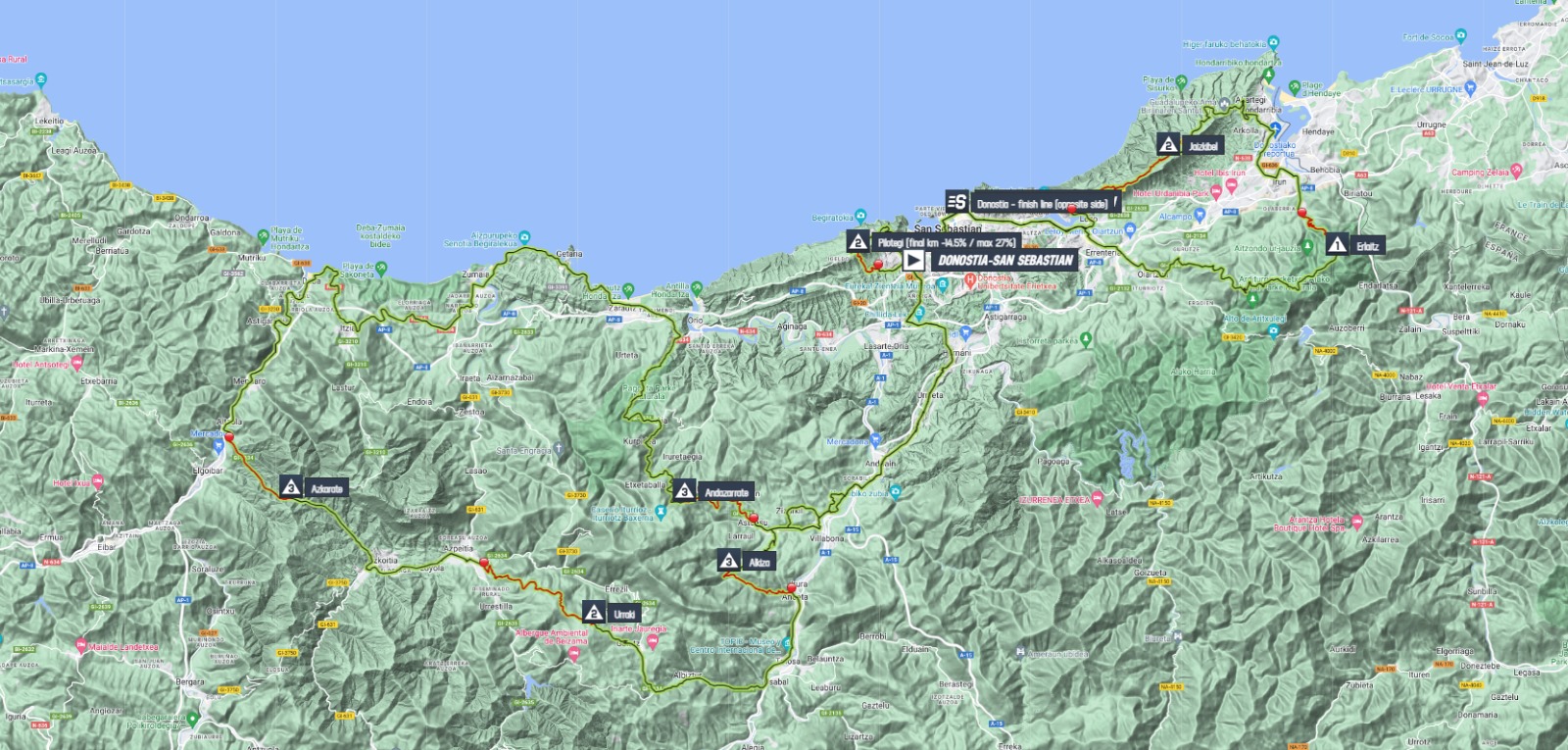Click the Donostia-San Sebastian start flag icon

(x=913, y=260)
